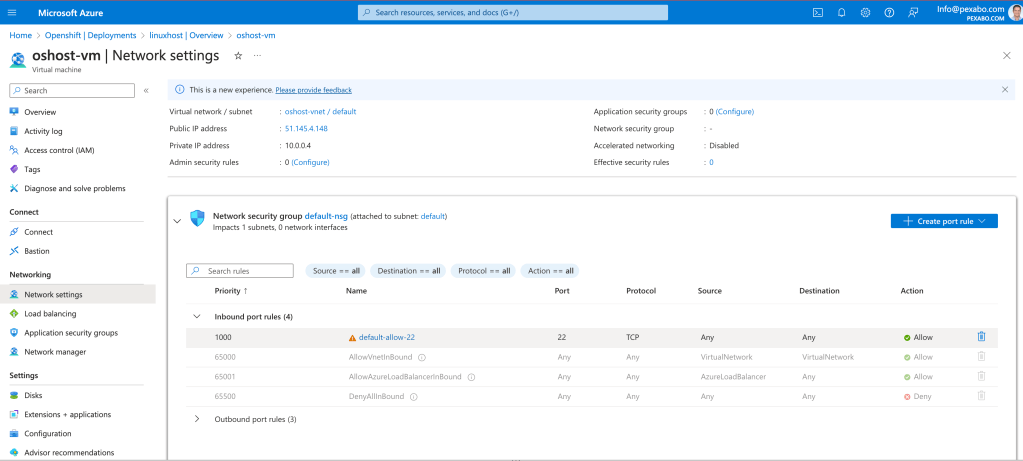Open the default-nsg link
1023x461 pixels.
click(326, 216)
